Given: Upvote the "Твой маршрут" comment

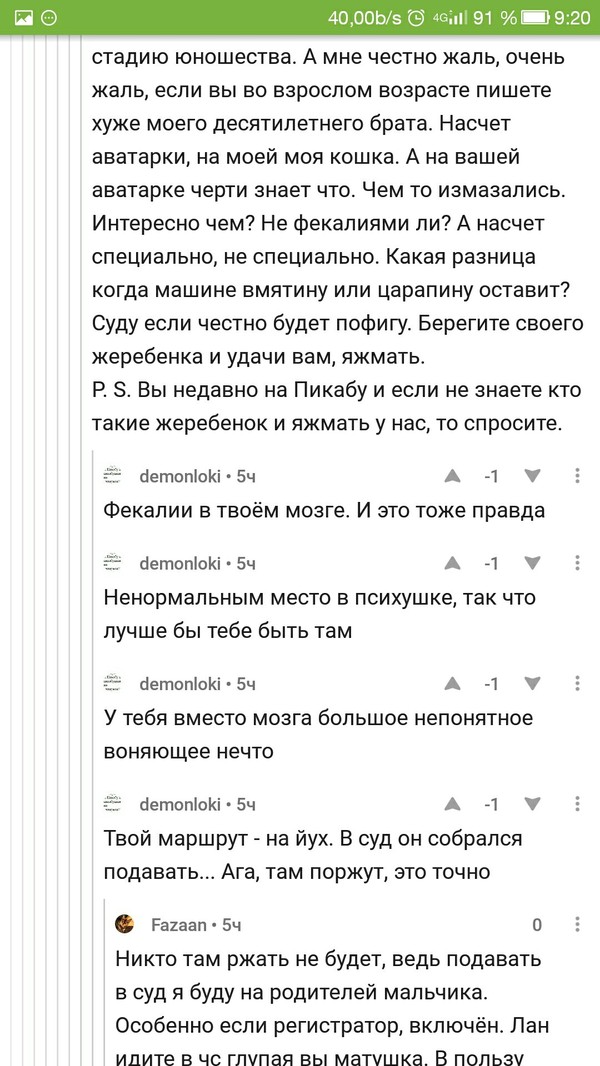Looking at the screenshot, I should (453, 804).
